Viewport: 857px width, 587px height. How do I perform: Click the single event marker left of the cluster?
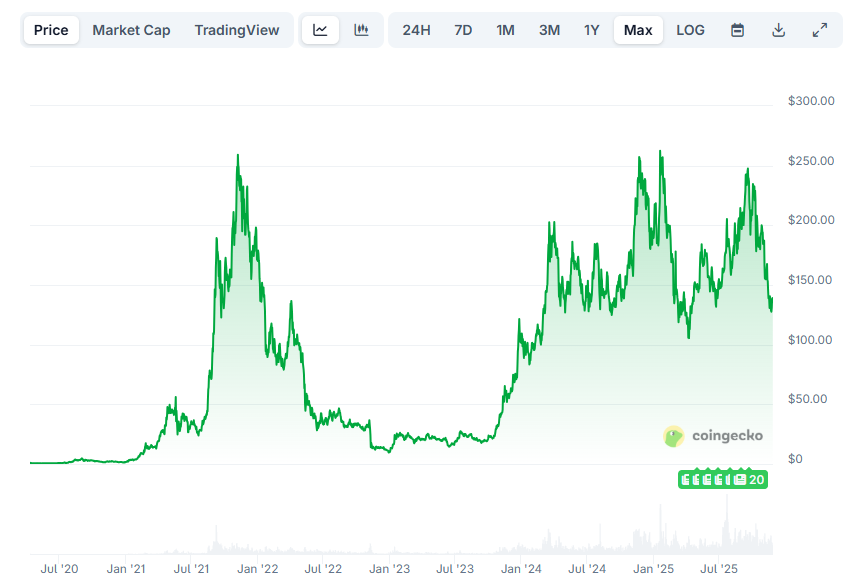click(684, 479)
